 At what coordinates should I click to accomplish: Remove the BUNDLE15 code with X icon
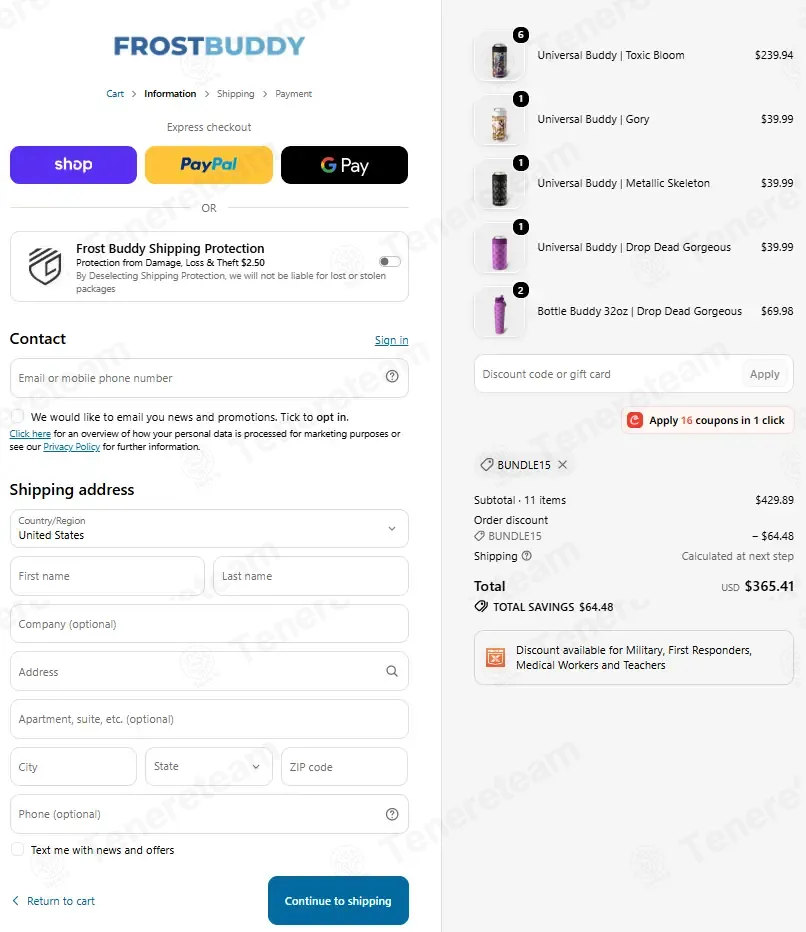tap(563, 465)
